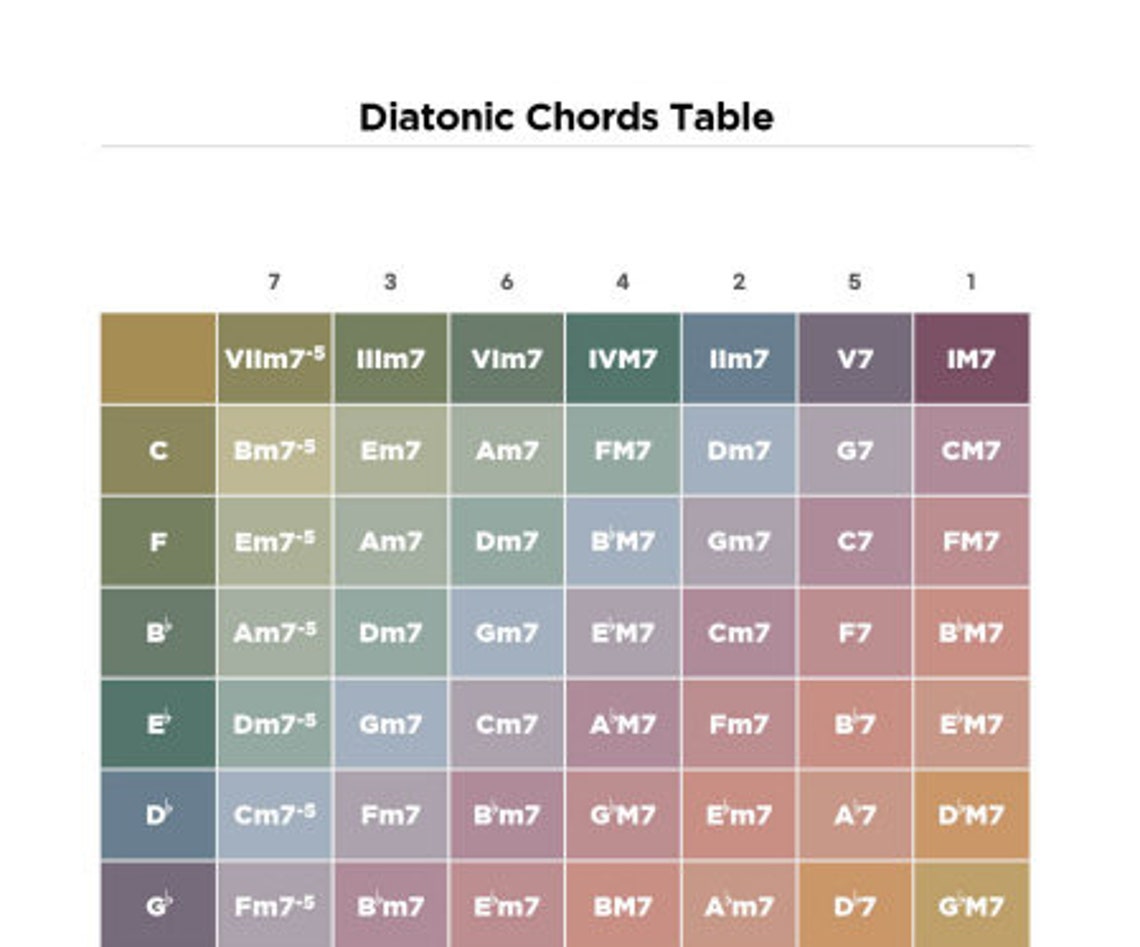Select the VIIm7-5 header cell
Image resolution: width=1140 pixels, height=947 pixels.
coord(274,359)
